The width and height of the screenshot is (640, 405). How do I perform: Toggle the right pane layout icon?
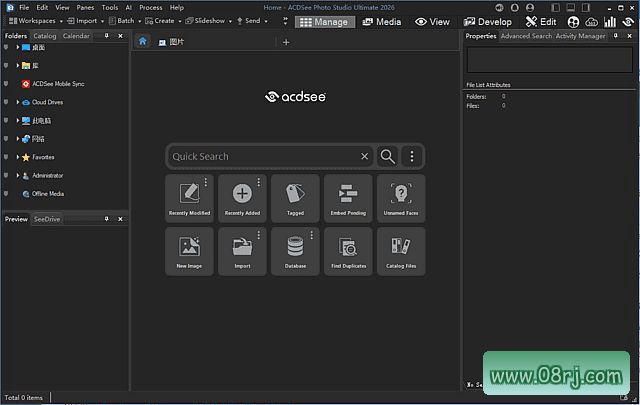(586, 7)
